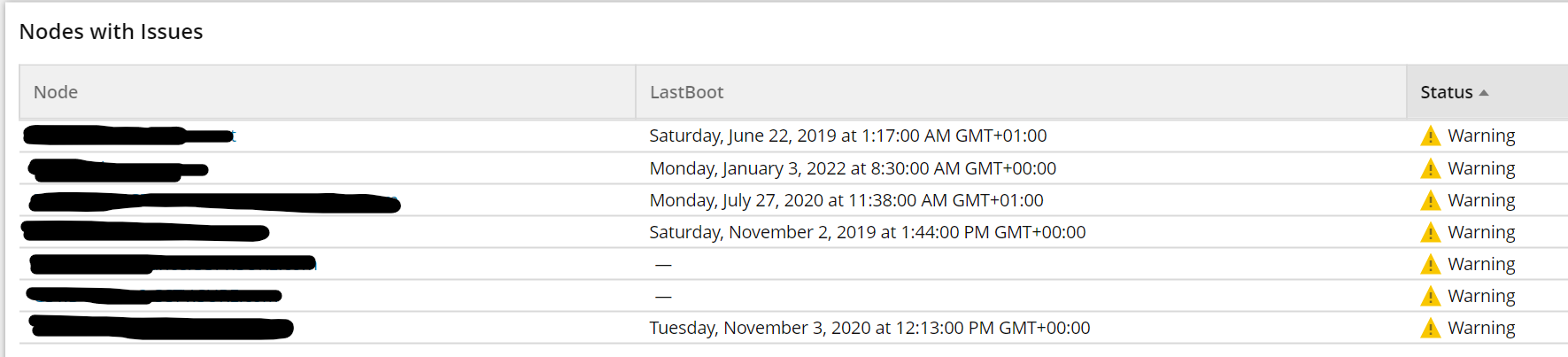Viewport: 1568px width, 357px height.
Task: Sort table by Node column header
Action: tap(56, 92)
